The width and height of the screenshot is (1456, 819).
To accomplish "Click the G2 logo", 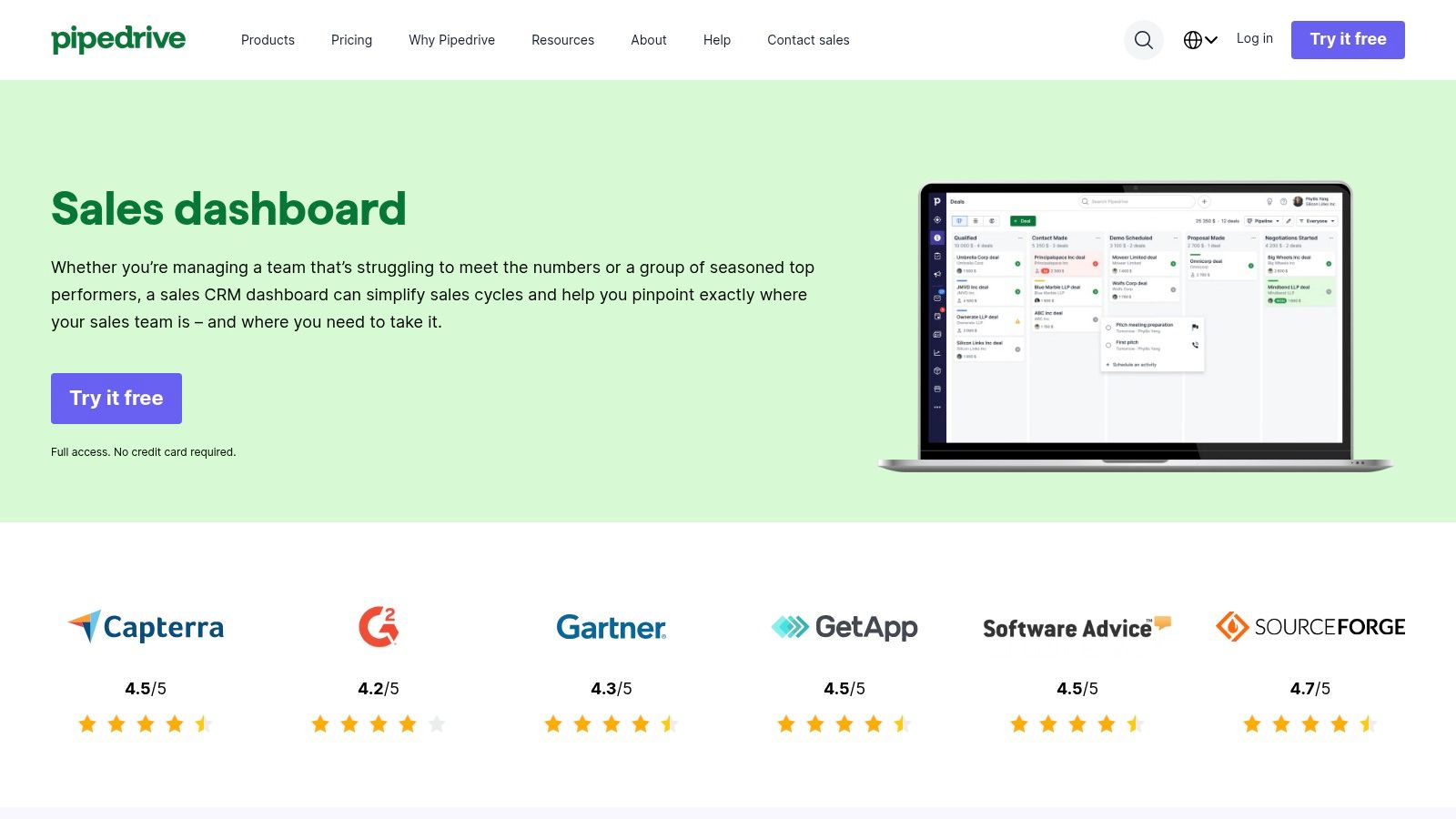I will coord(379,626).
